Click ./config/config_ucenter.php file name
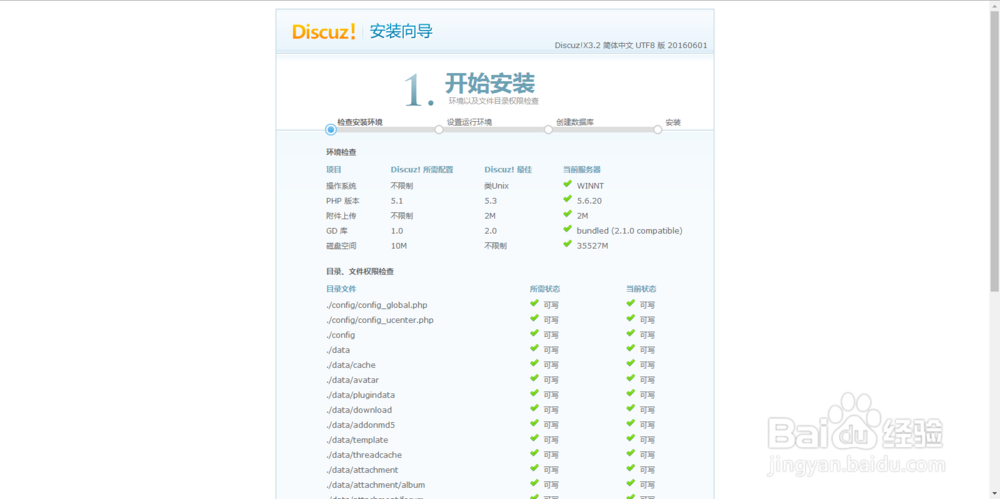This screenshot has height=499, width=1000. pyautogui.click(x=379, y=320)
